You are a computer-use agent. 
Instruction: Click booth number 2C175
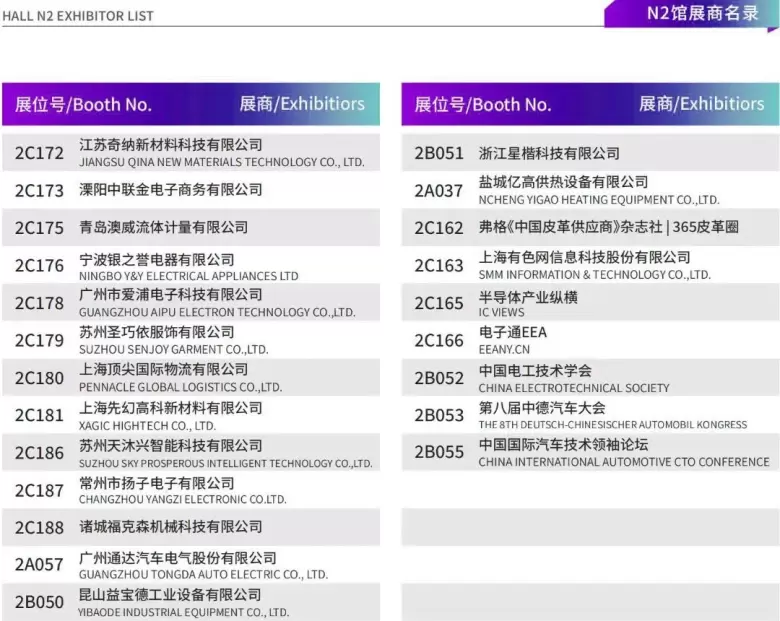click(x=39, y=228)
